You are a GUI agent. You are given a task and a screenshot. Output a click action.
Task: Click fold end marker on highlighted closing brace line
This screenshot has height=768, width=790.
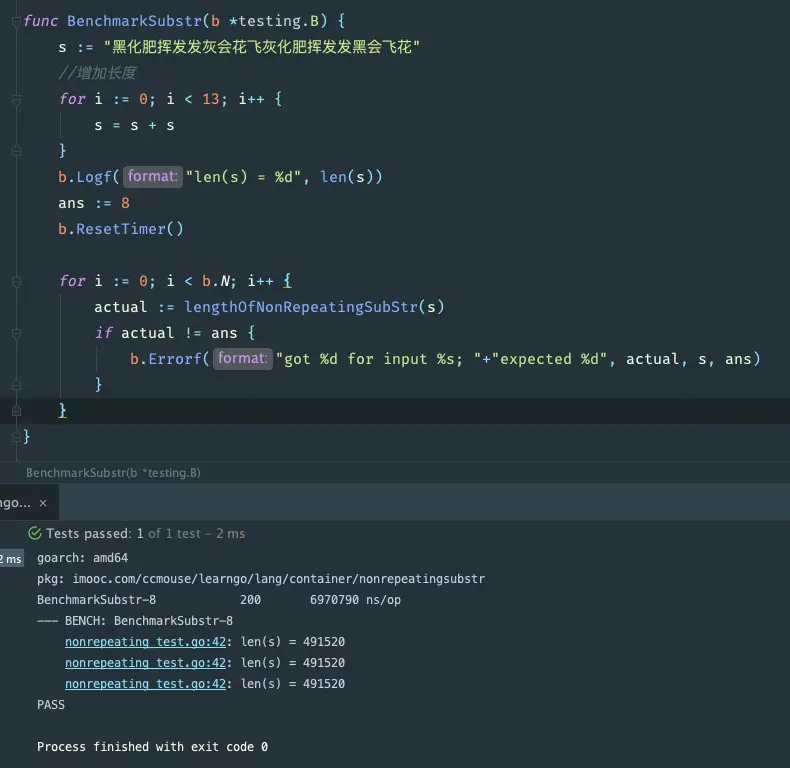tap(16, 411)
